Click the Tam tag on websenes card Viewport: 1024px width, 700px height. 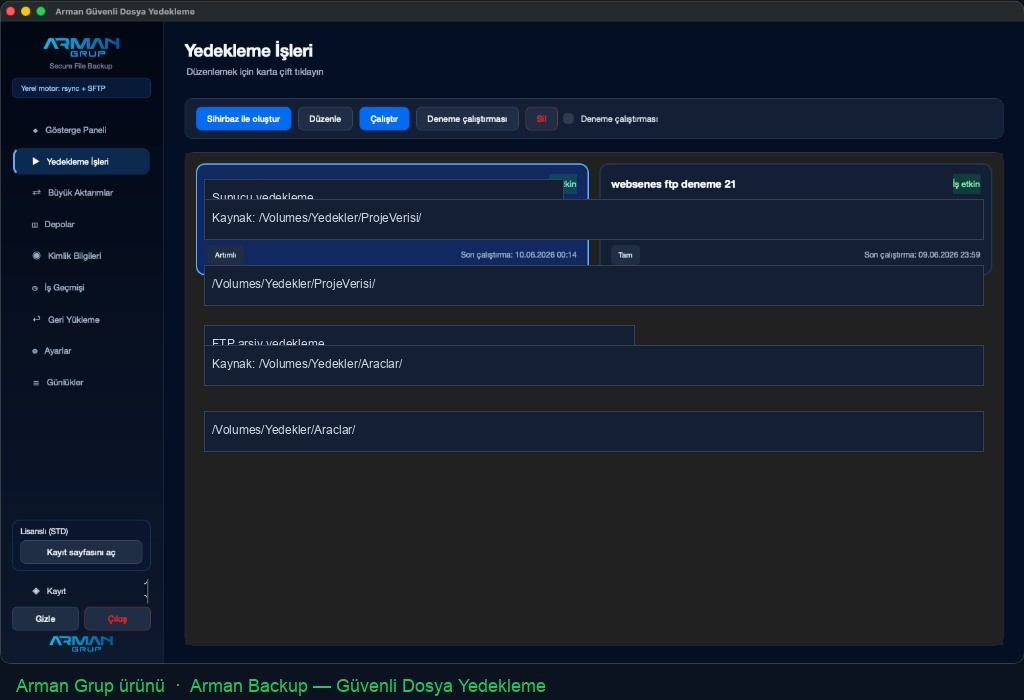625,255
